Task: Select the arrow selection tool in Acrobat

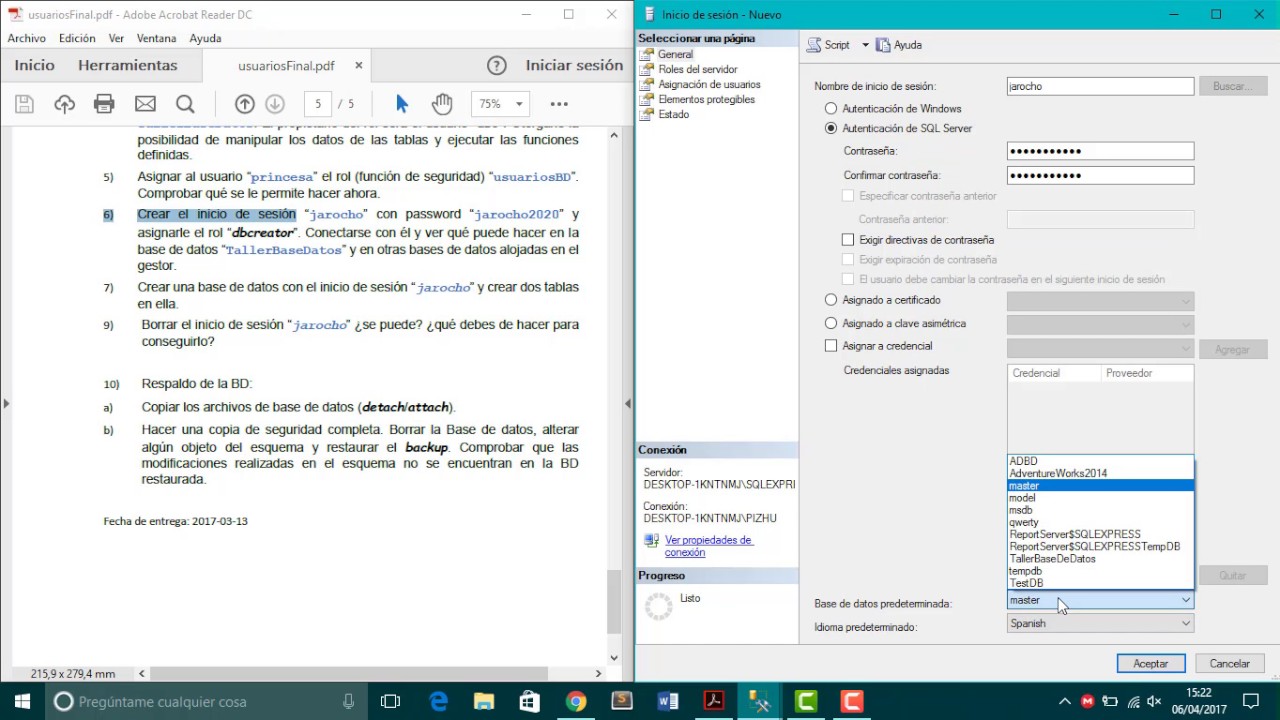Action: [402, 104]
